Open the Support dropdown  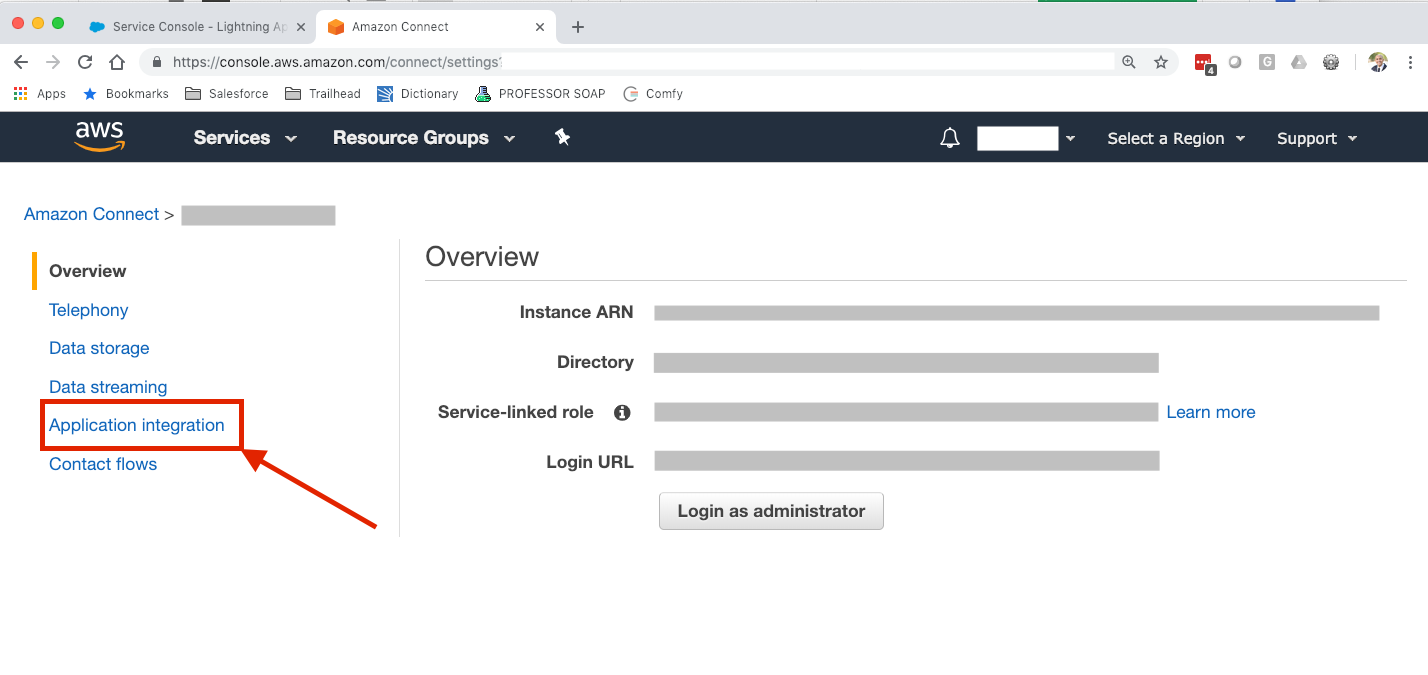(1317, 138)
